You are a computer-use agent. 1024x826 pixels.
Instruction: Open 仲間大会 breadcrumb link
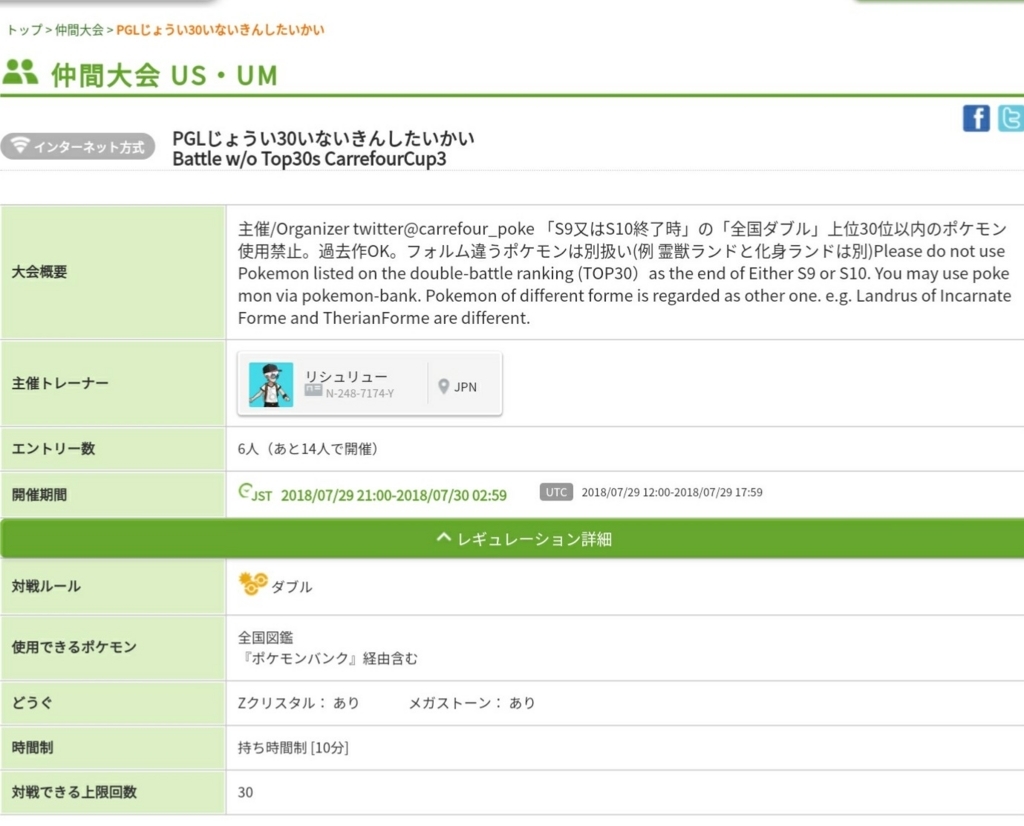click(x=79, y=30)
